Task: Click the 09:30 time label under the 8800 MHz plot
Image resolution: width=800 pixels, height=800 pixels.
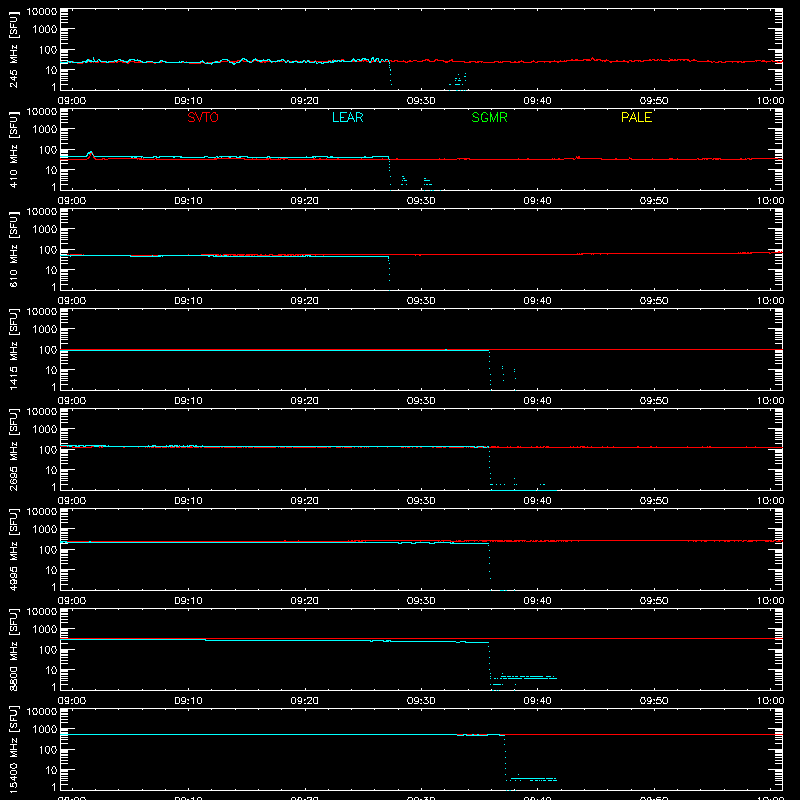Action: pos(421,701)
